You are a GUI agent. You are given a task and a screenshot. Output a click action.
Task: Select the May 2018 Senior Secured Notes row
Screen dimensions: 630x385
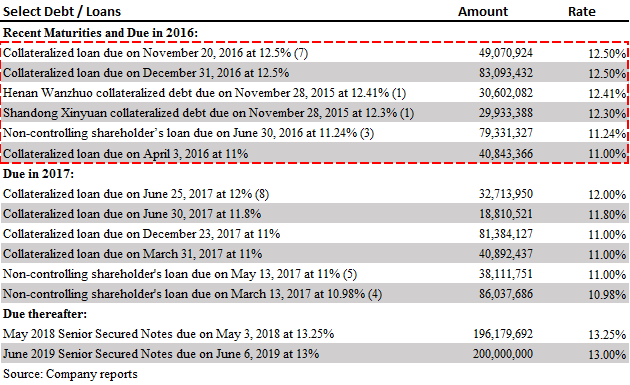pyautogui.click(x=314, y=334)
